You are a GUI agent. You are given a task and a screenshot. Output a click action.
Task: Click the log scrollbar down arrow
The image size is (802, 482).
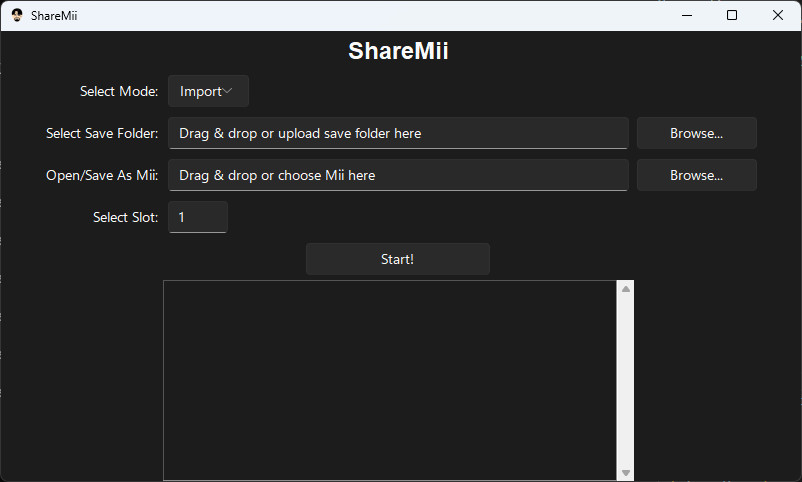click(625, 472)
